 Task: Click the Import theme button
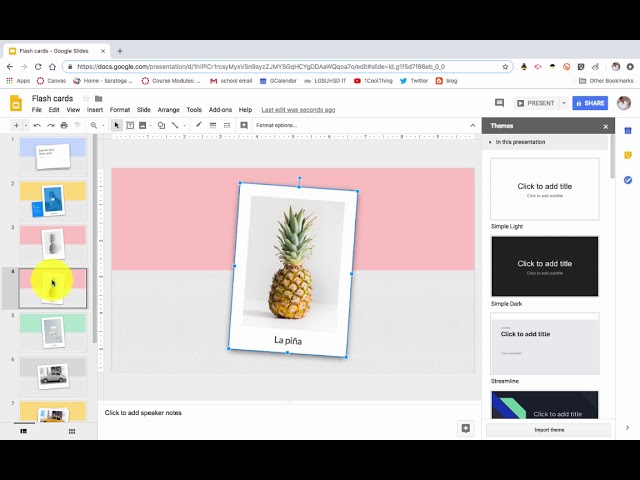(x=549, y=430)
